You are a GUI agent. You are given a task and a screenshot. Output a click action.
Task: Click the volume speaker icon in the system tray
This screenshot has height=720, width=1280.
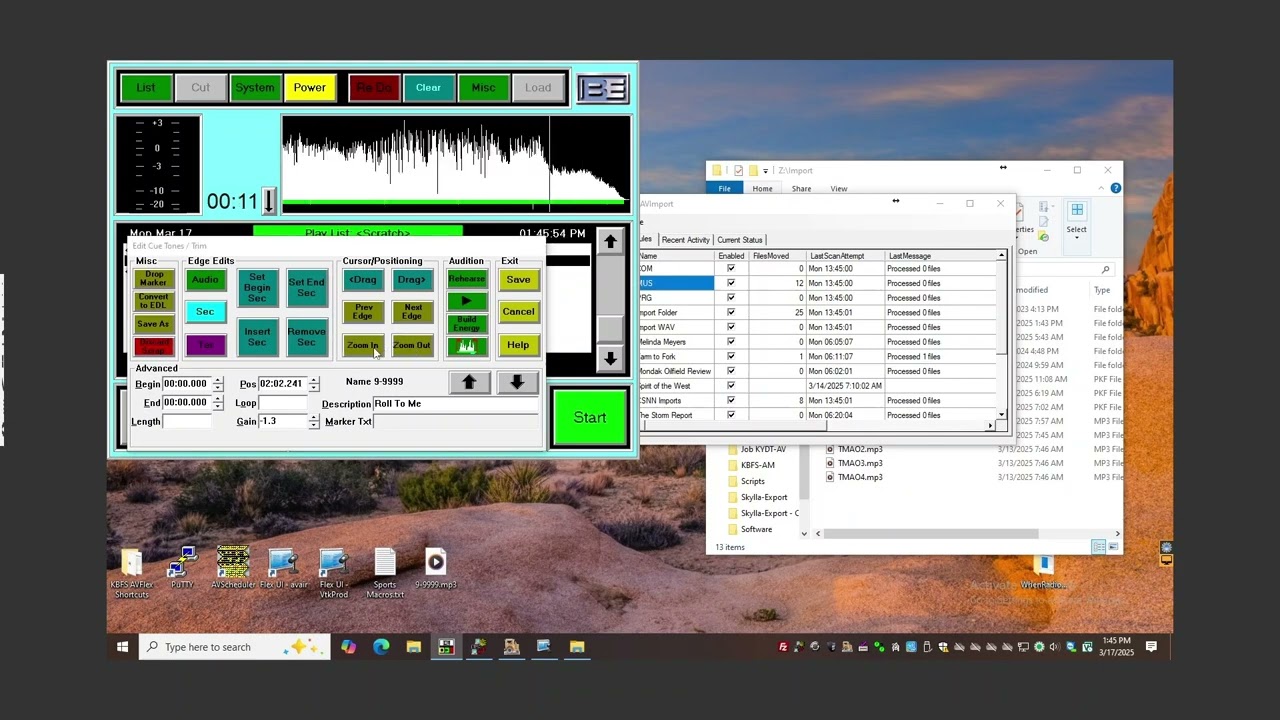click(x=1055, y=647)
